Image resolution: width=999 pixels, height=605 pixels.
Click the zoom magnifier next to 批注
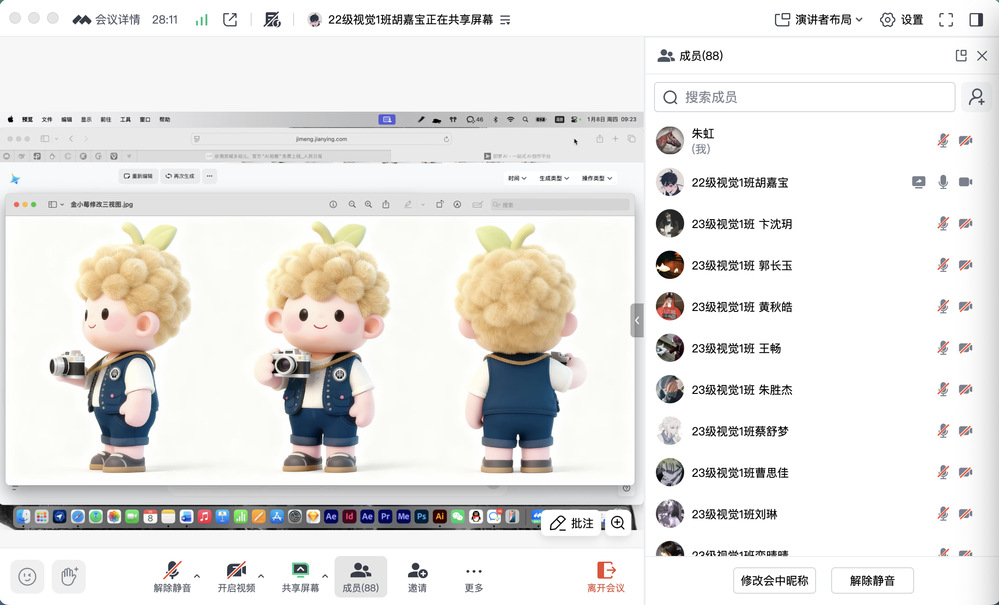(618, 523)
